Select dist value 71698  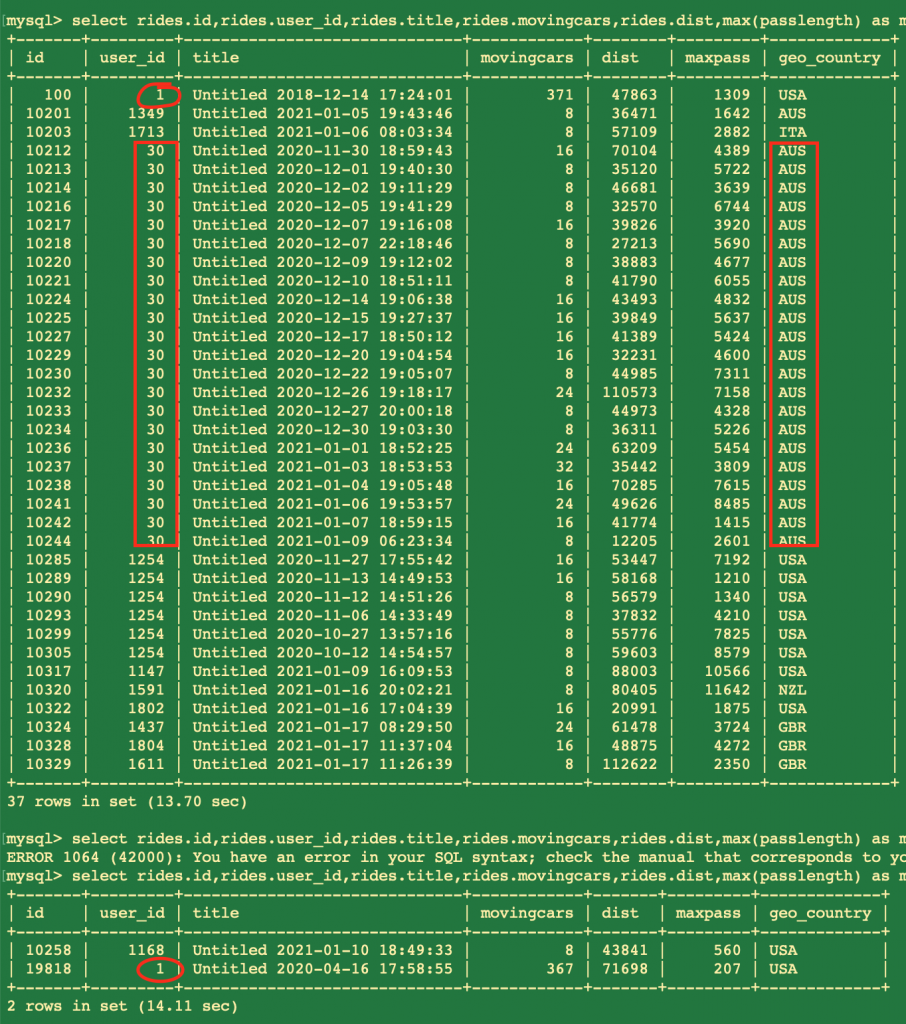point(624,969)
